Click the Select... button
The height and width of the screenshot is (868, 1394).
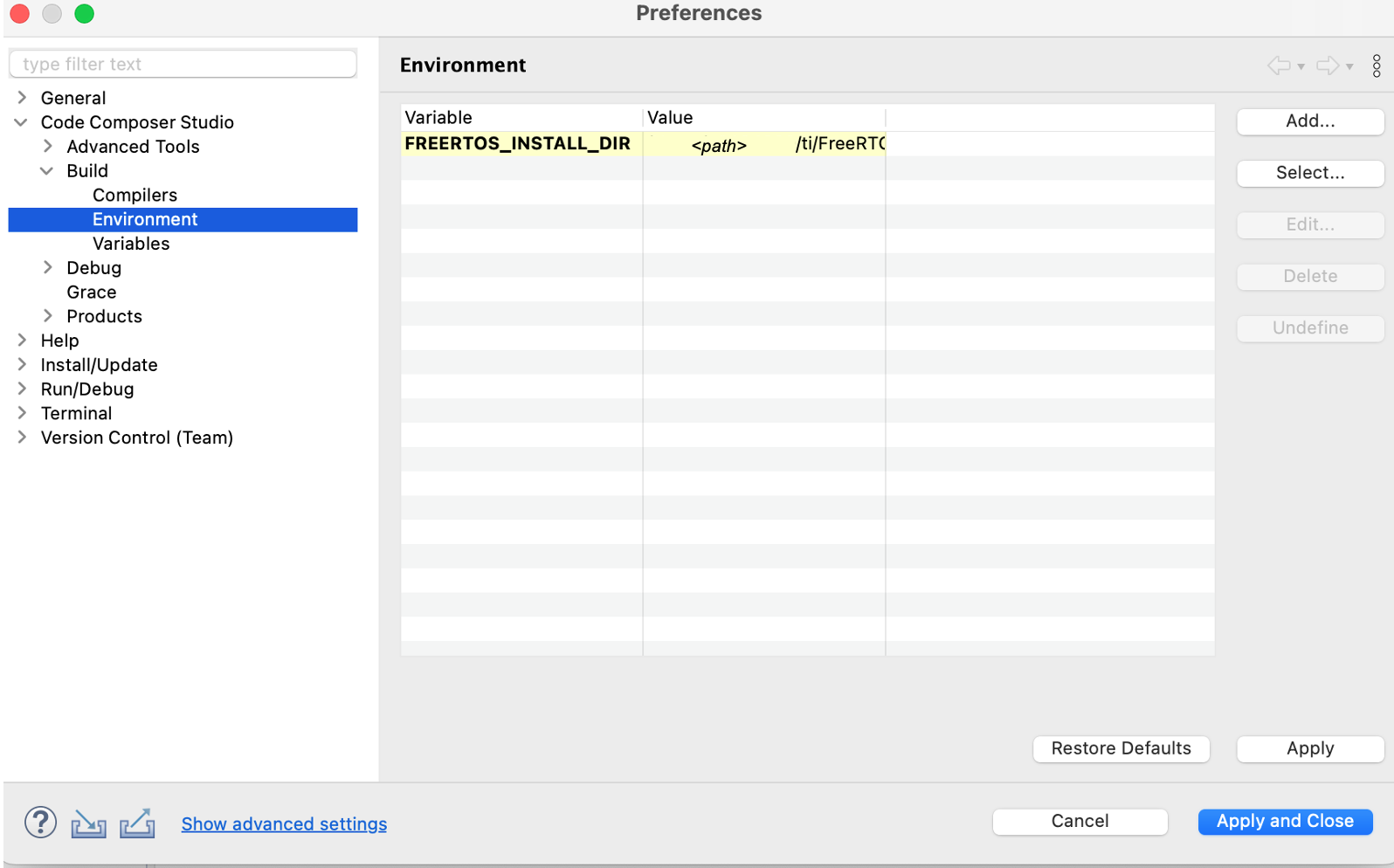[1310, 173]
